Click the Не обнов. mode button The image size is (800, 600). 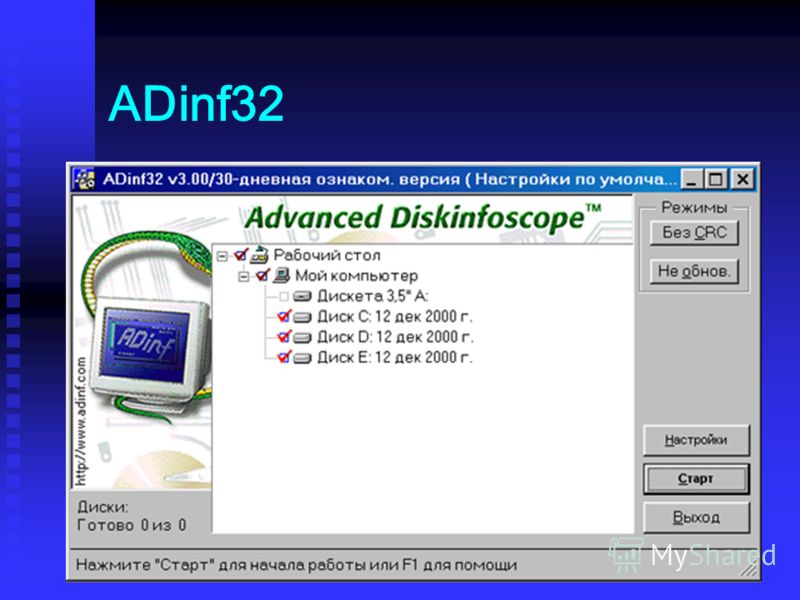tap(694, 271)
